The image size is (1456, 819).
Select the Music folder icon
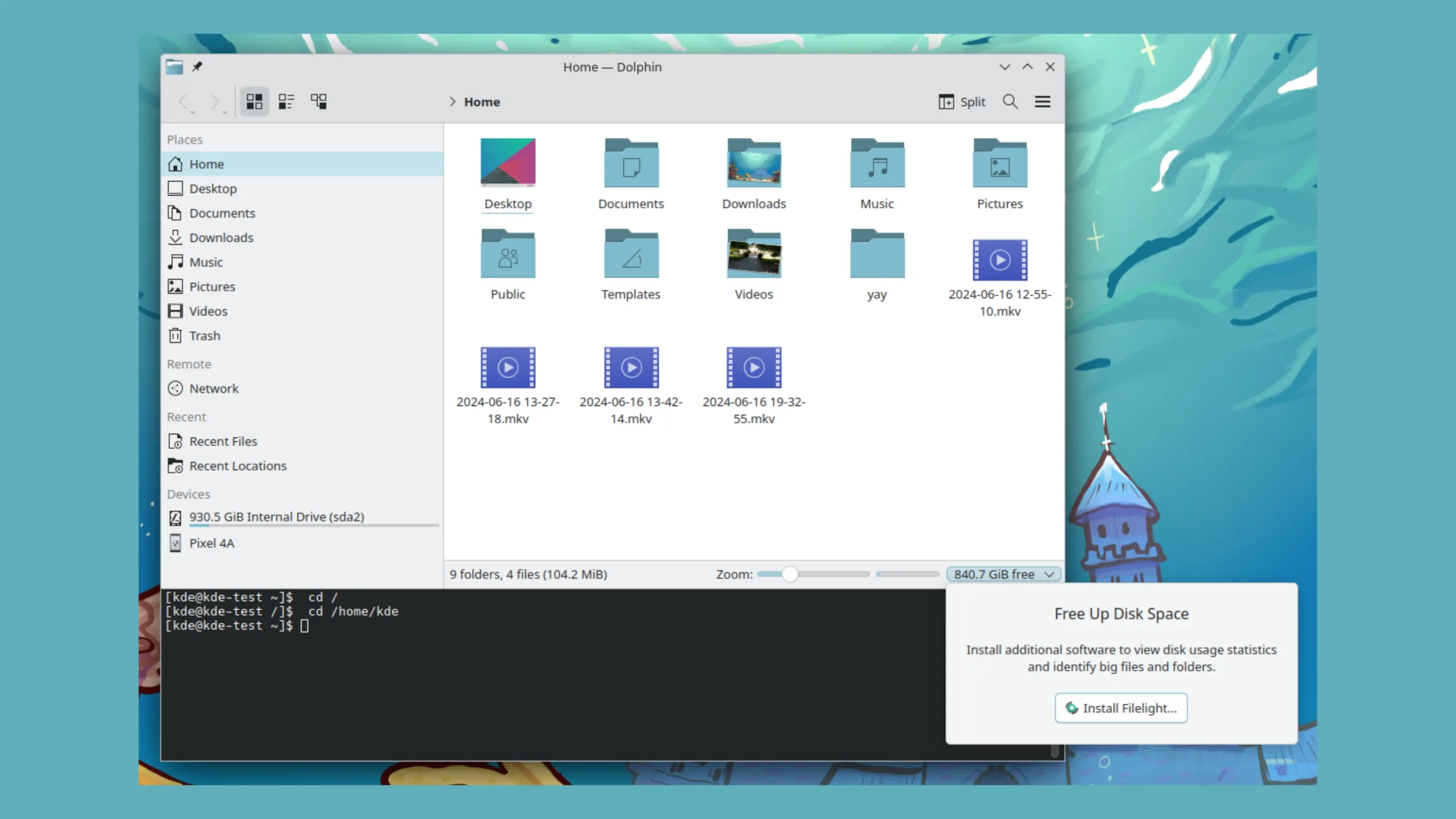click(x=877, y=163)
